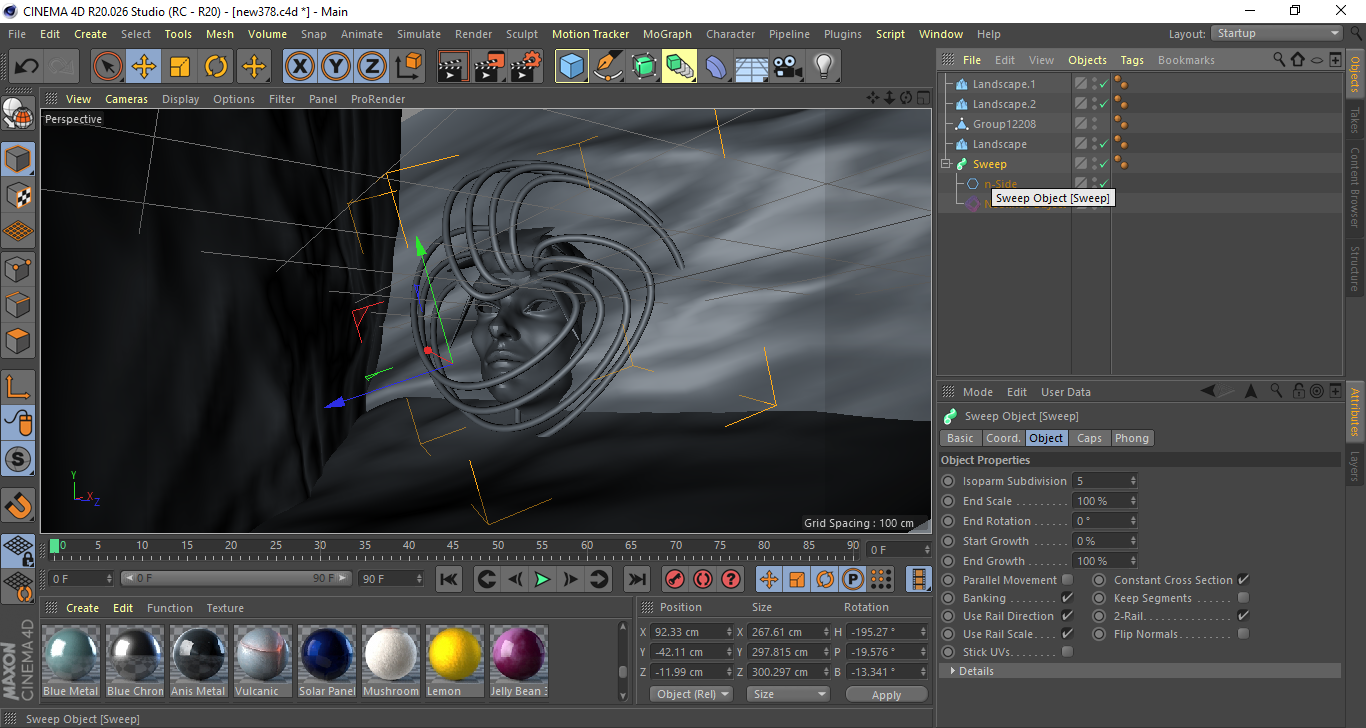Open the Layout dropdown
The height and width of the screenshot is (728, 1366).
(x=1276, y=34)
